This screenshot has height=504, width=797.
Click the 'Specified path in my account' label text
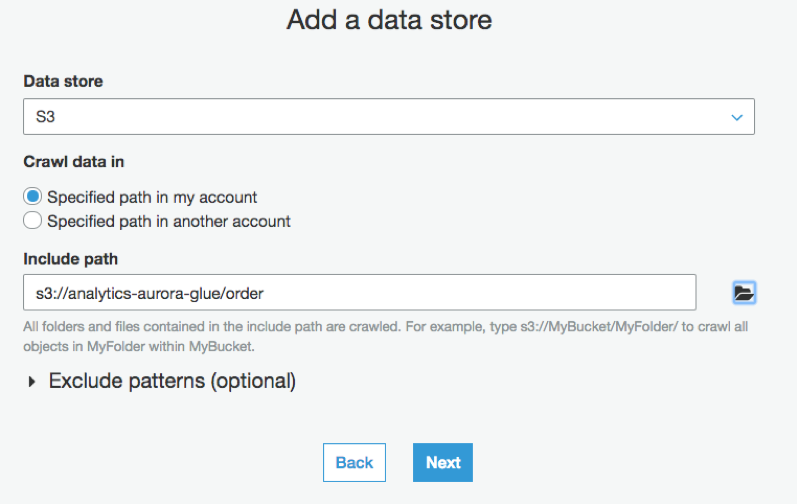[x=152, y=196]
